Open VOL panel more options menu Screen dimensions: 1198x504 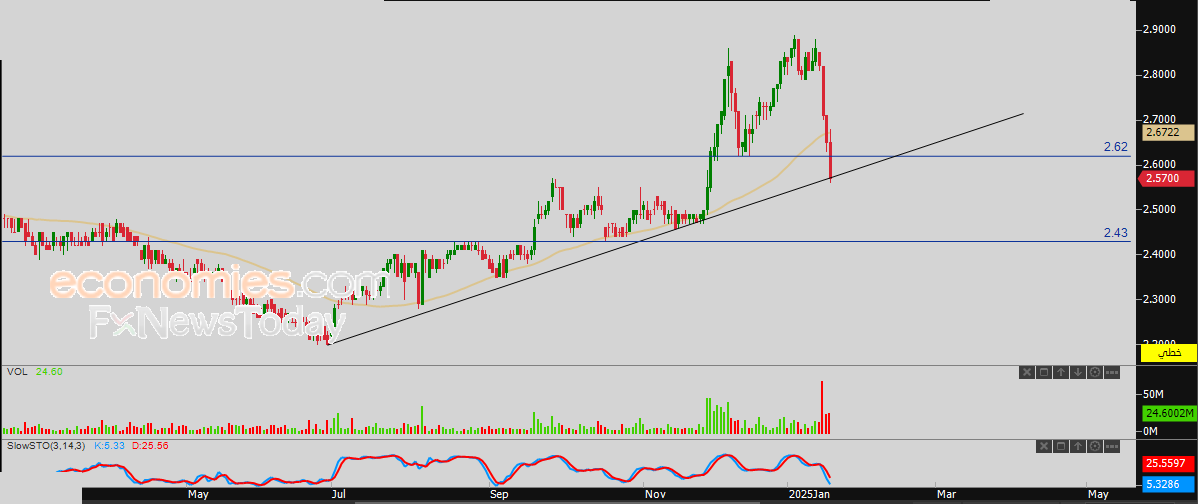click(x=1112, y=372)
